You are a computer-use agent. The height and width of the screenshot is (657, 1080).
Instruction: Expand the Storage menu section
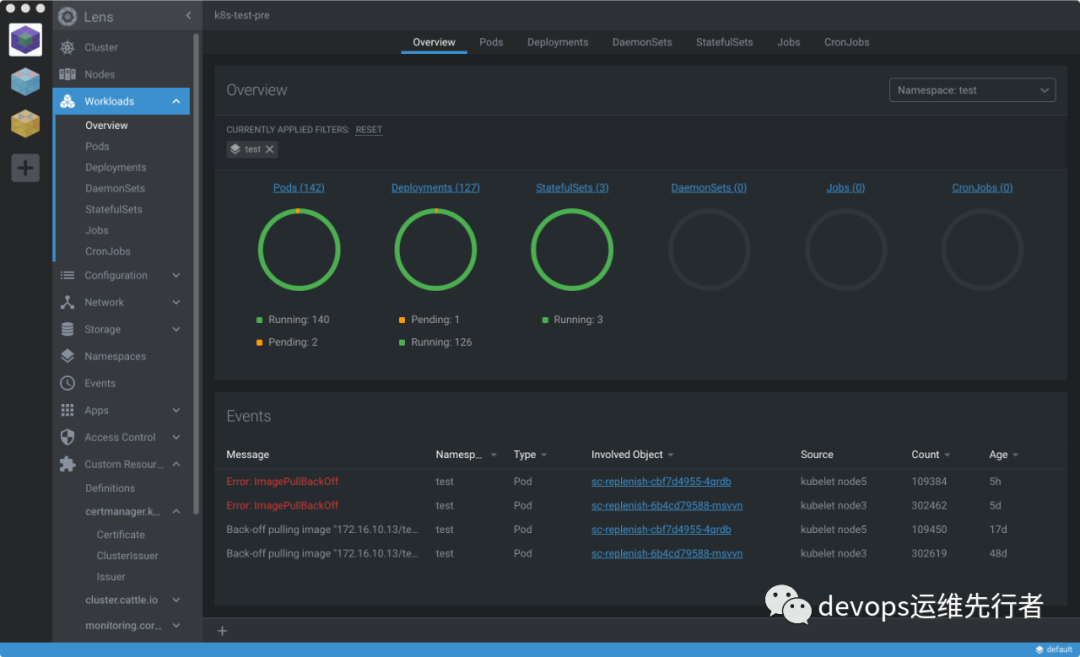point(176,329)
